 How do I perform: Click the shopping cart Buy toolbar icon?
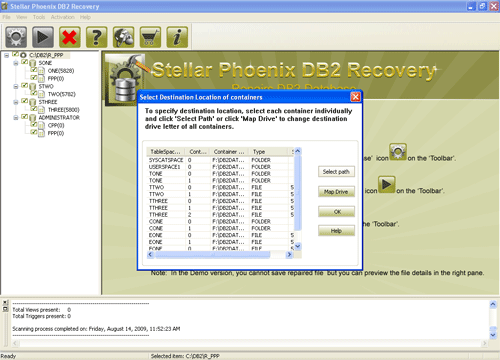click(150, 37)
